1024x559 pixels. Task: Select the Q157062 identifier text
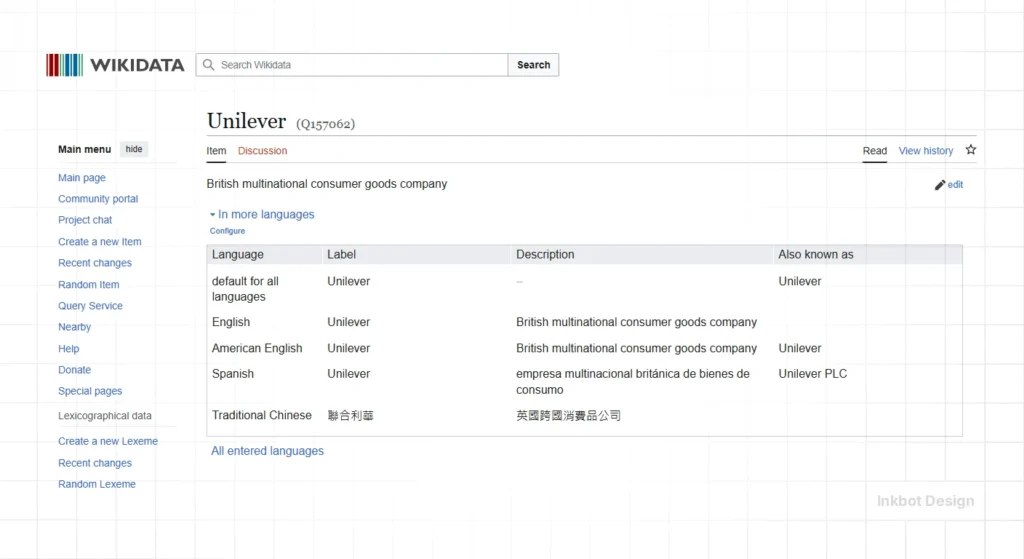(325, 123)
